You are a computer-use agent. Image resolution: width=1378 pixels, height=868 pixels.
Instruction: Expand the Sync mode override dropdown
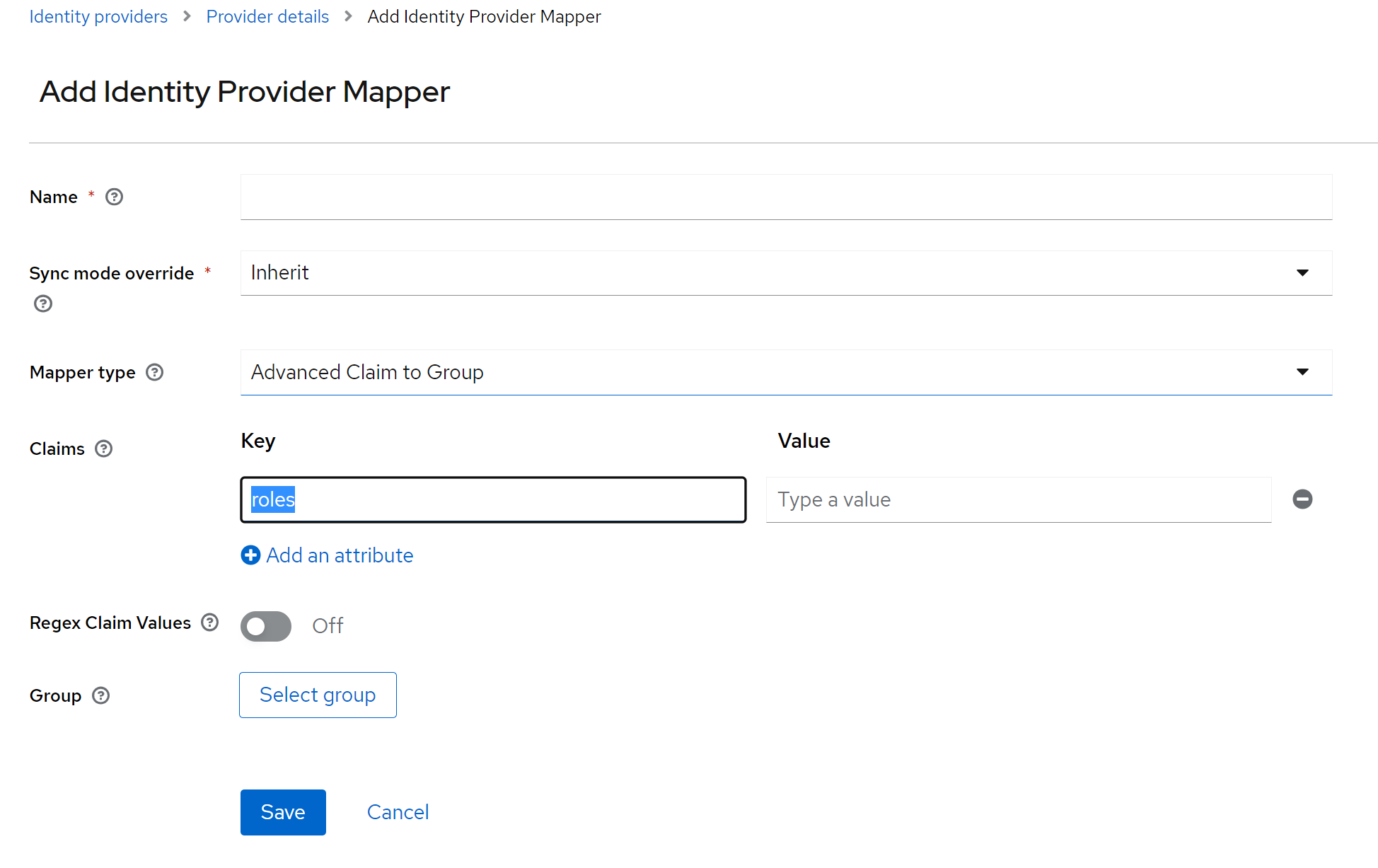coord(785,273)
